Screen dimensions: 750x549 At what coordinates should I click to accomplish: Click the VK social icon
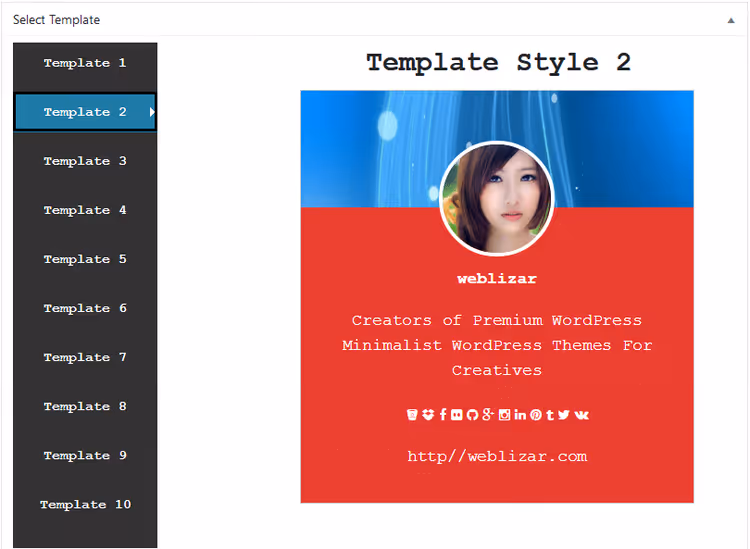[x=581, y=415]
